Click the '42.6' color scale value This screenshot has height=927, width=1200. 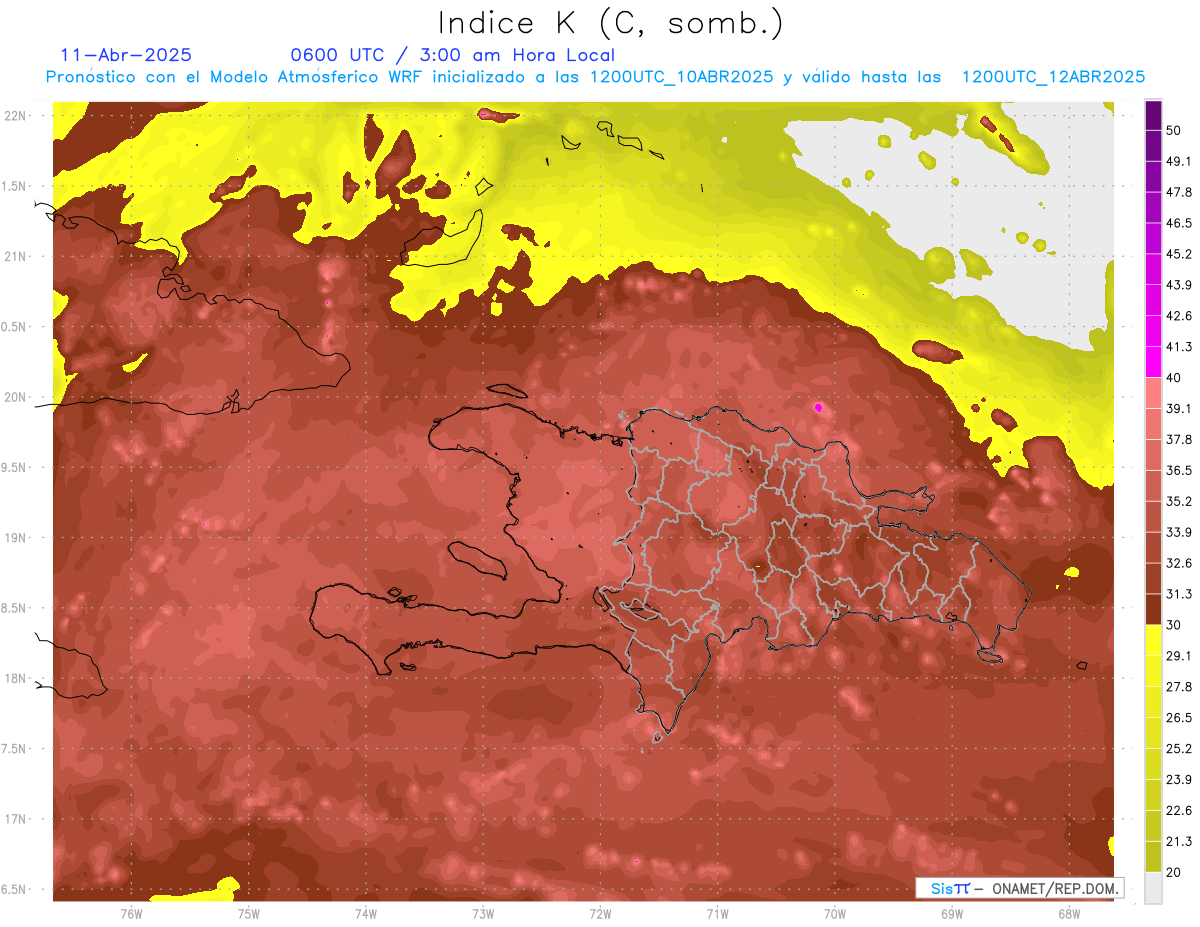pos(1179,316)
